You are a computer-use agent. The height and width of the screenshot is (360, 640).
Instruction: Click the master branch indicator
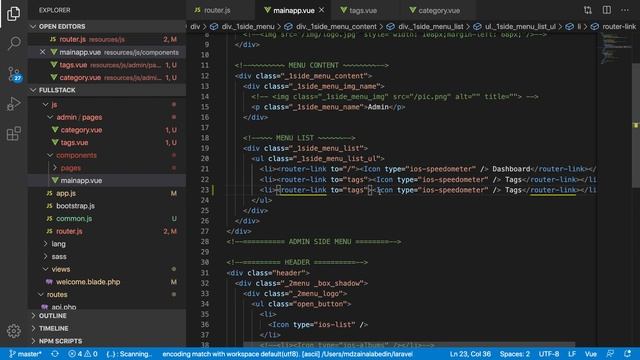pyautogui.click(x=25, y=354)
